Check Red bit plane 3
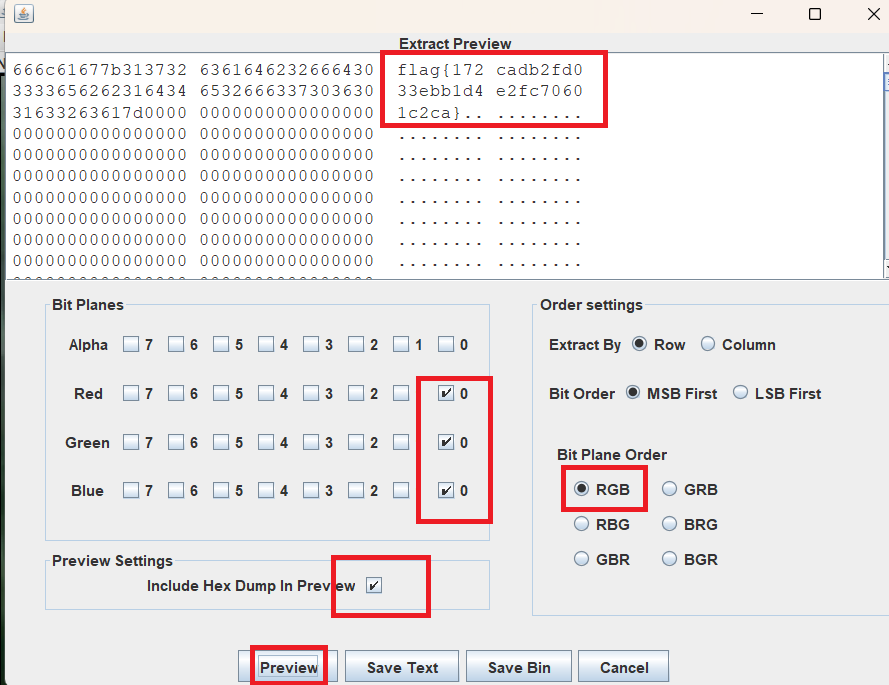Image resolution: width=889 pixels, height=685 pixels. 311,393
